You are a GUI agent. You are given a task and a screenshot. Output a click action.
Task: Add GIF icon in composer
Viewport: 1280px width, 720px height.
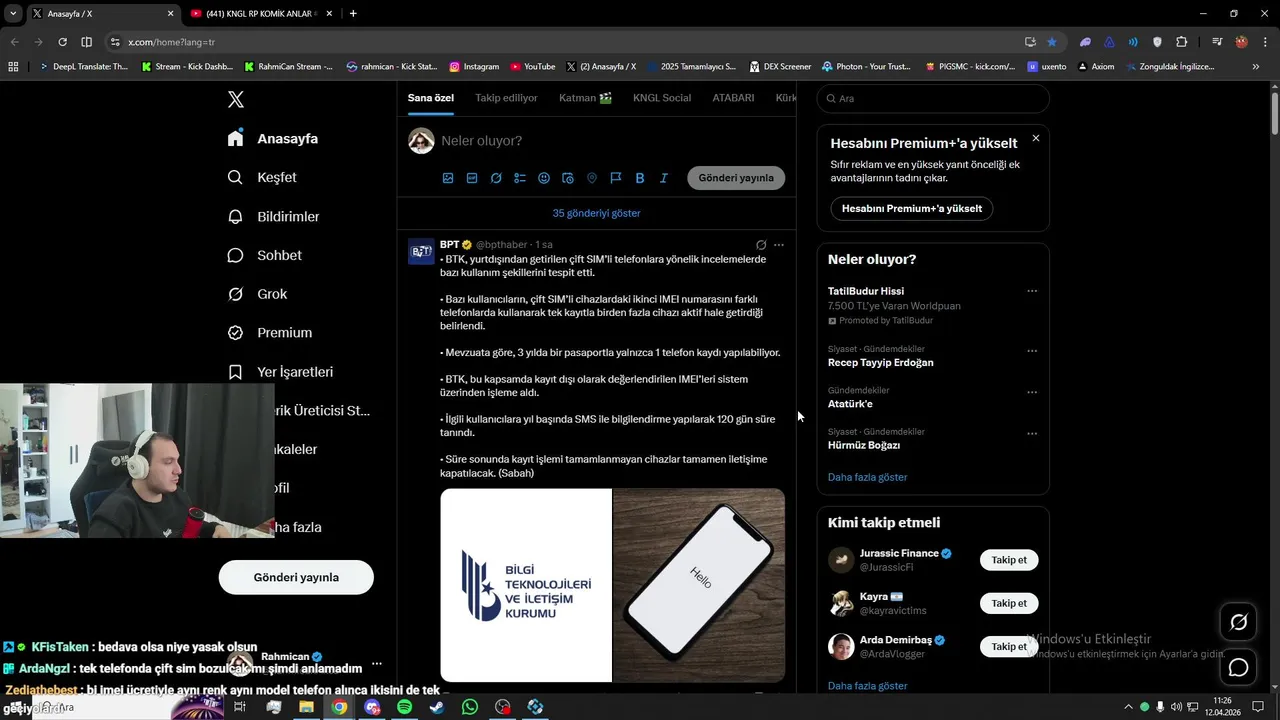(472, 178)
